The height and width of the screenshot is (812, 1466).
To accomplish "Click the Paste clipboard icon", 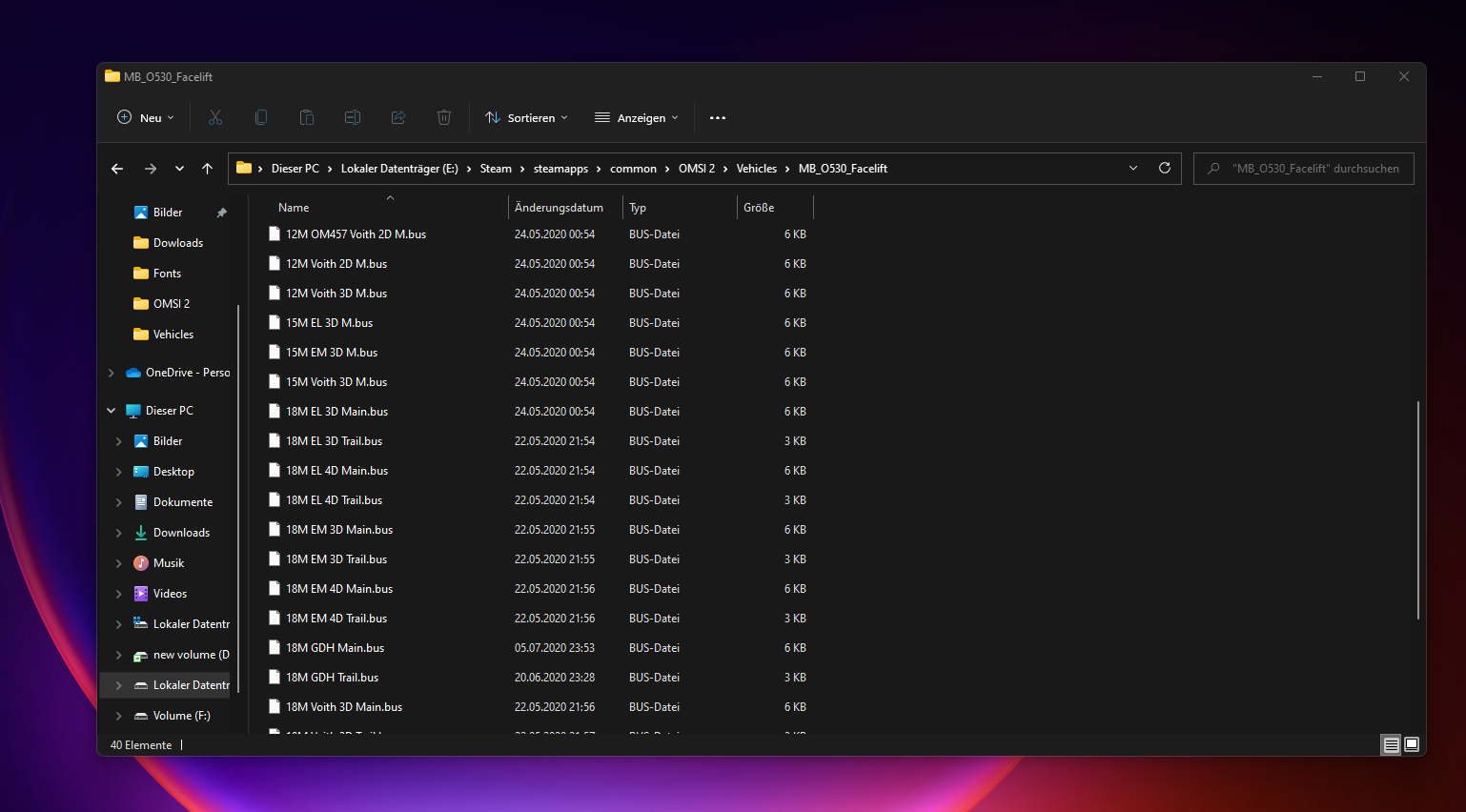I will tap(307, 117).
